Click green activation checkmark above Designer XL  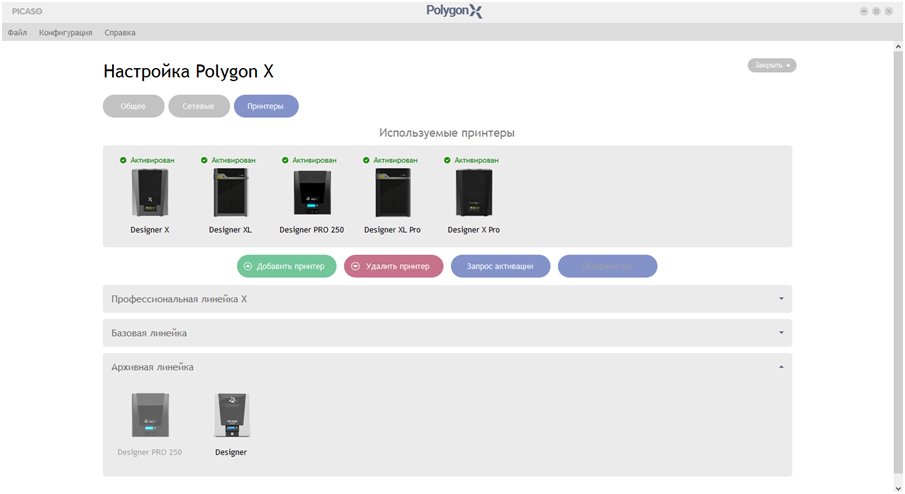(x=204, y=160)
